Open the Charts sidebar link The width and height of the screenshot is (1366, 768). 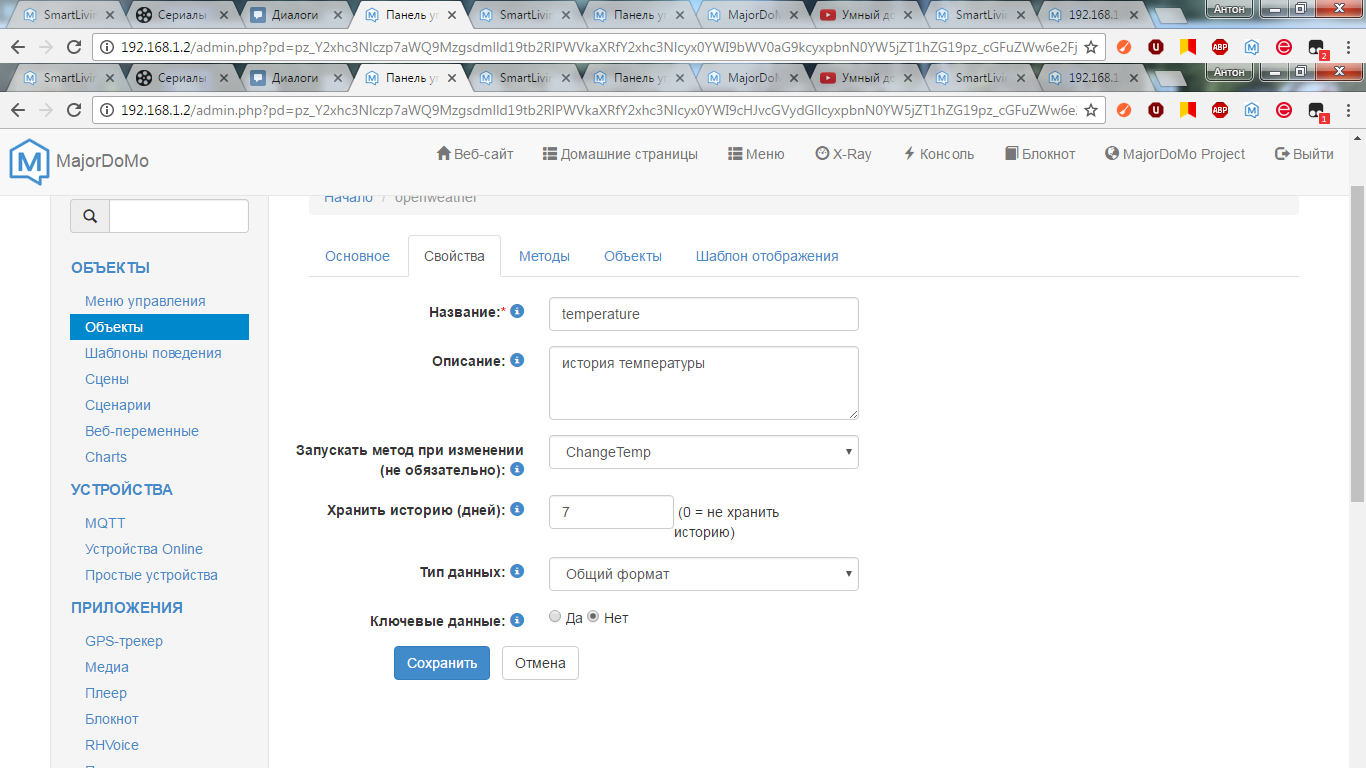106,457
